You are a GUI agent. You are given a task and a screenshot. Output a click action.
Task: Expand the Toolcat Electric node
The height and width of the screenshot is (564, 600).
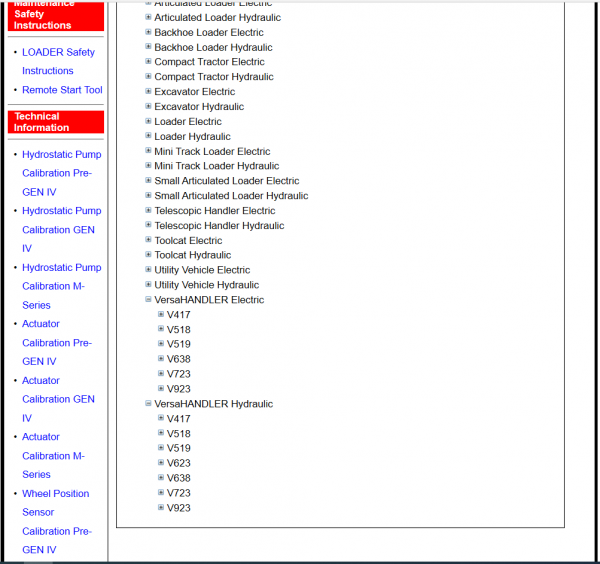click(148, 240)
